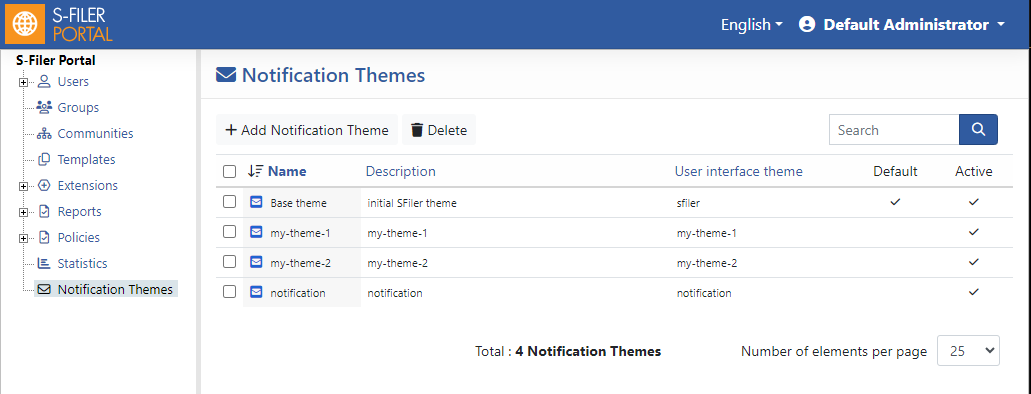Open the my-theme-1 name cell
This screenshot has width=1031, height=394.
tap(300, 233)
